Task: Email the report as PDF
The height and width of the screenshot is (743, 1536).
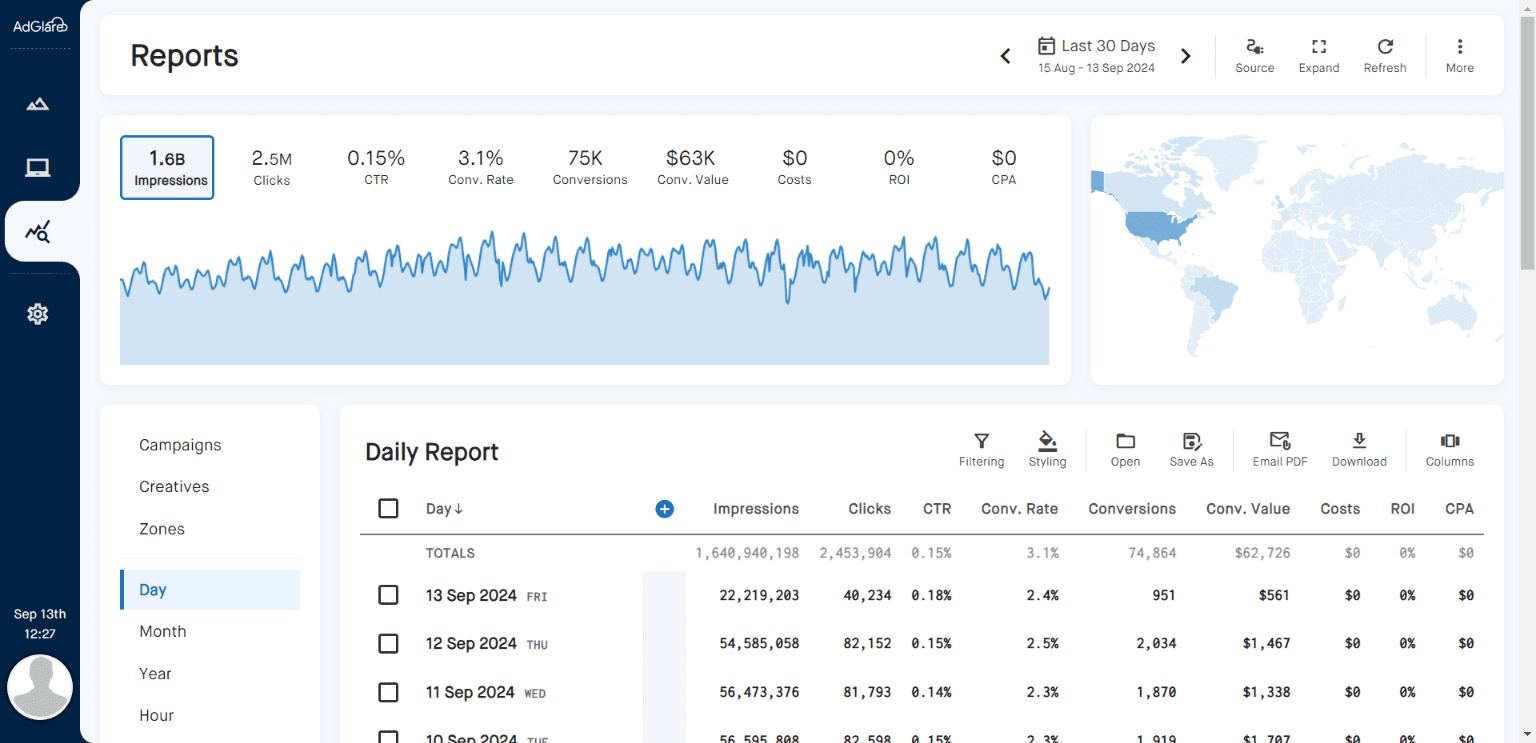Action: pyautogui.click(x=1279, y=448)
